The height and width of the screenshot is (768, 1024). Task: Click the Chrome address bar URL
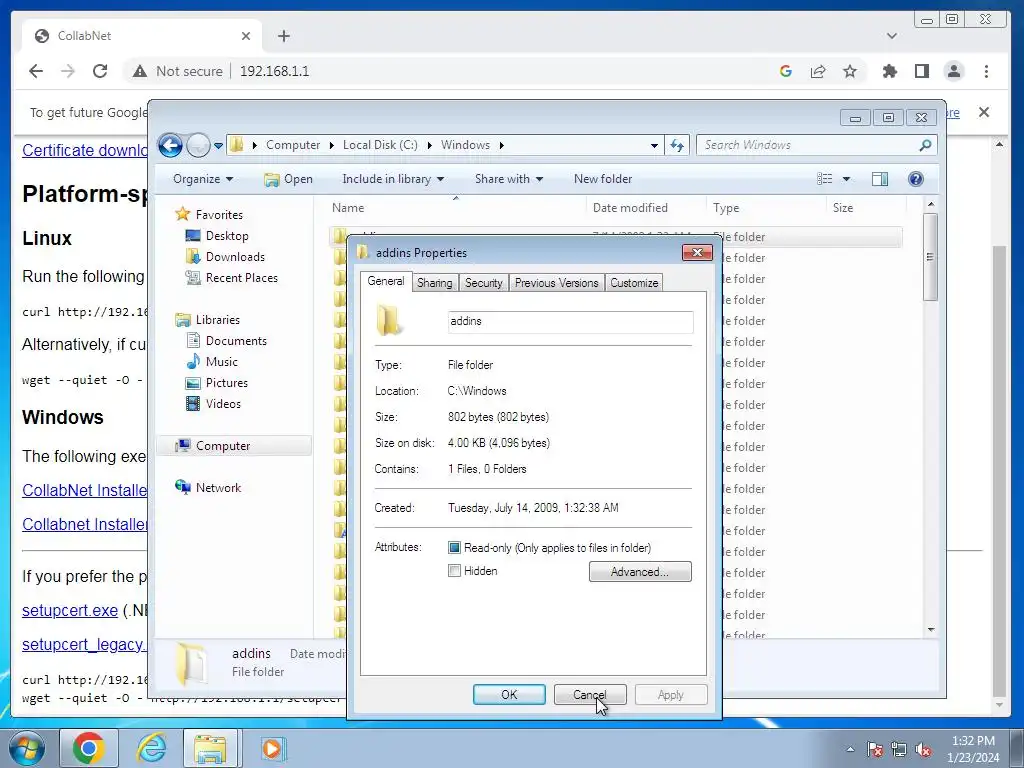coord(274,71)
